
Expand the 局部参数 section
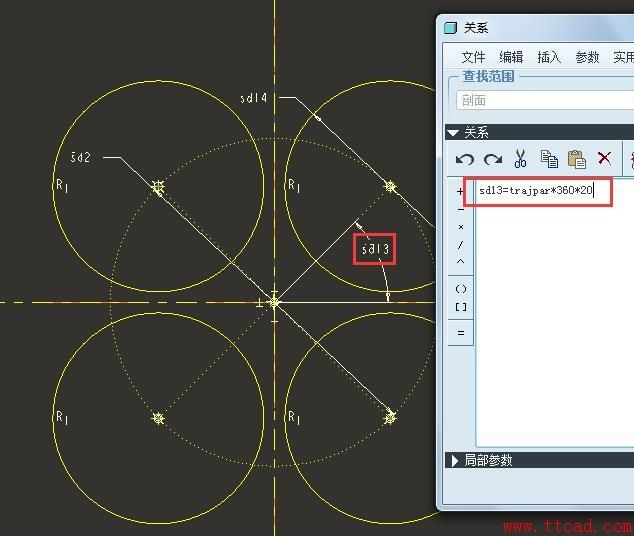pyautogui.click(x=455, y=461)
